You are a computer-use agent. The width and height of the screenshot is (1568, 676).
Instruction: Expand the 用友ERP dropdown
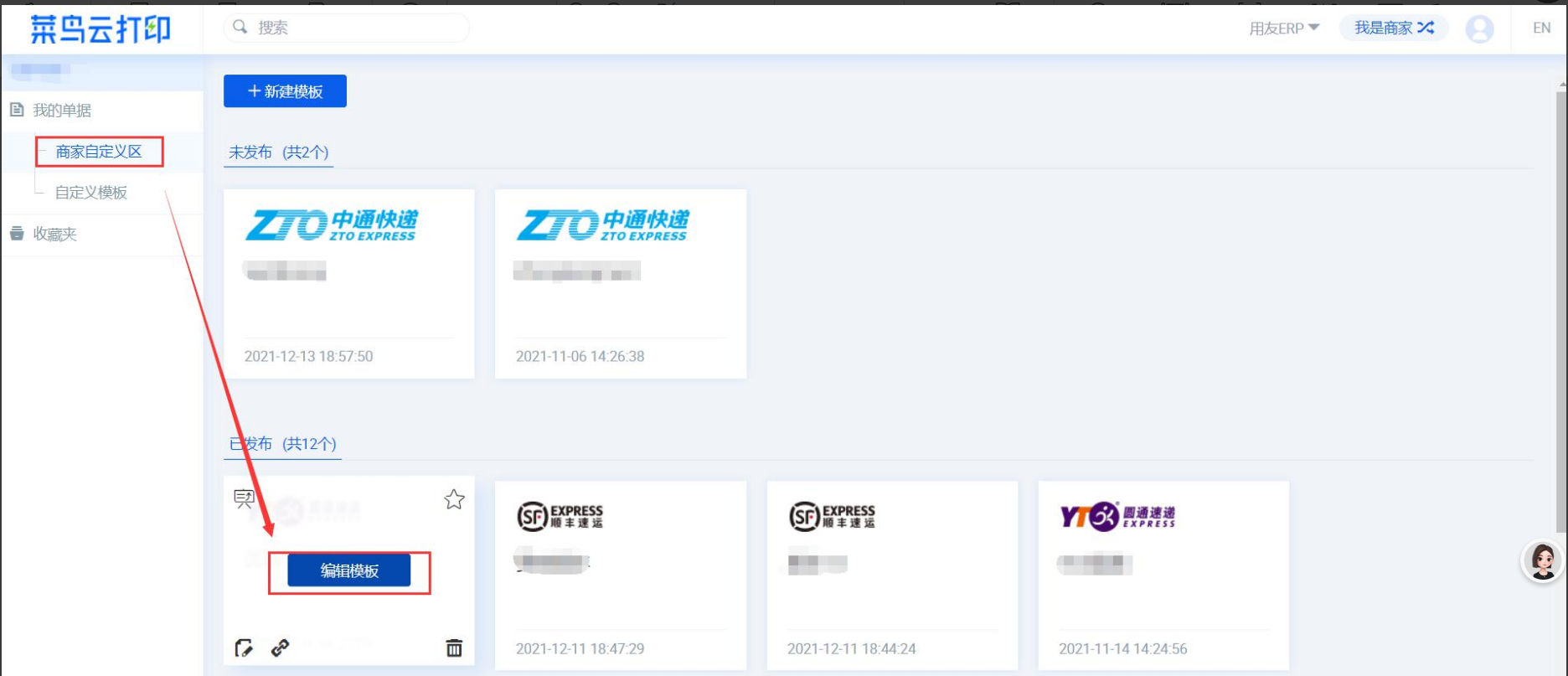(1284, 28)
